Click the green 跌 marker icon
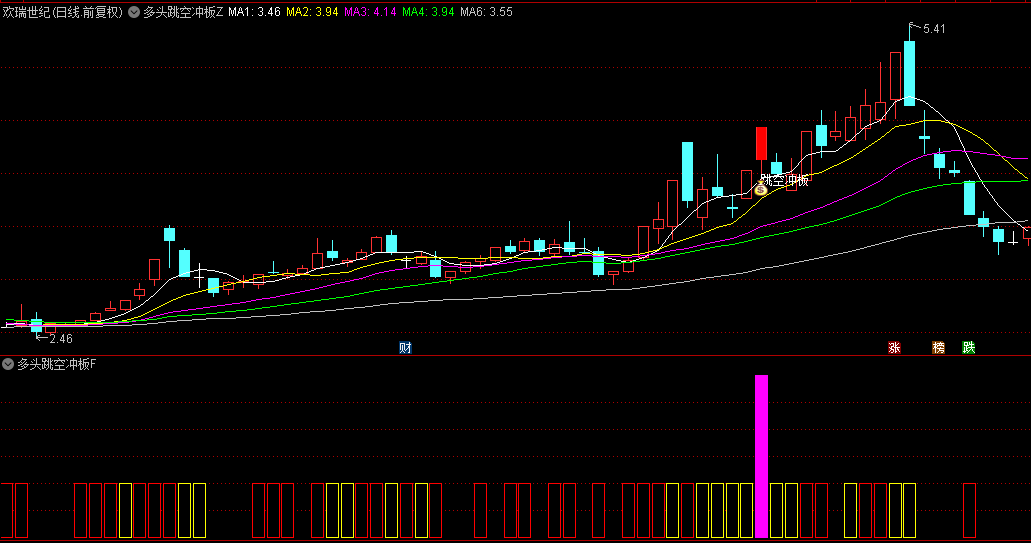 pyautogui.click(x=968, y=348)
